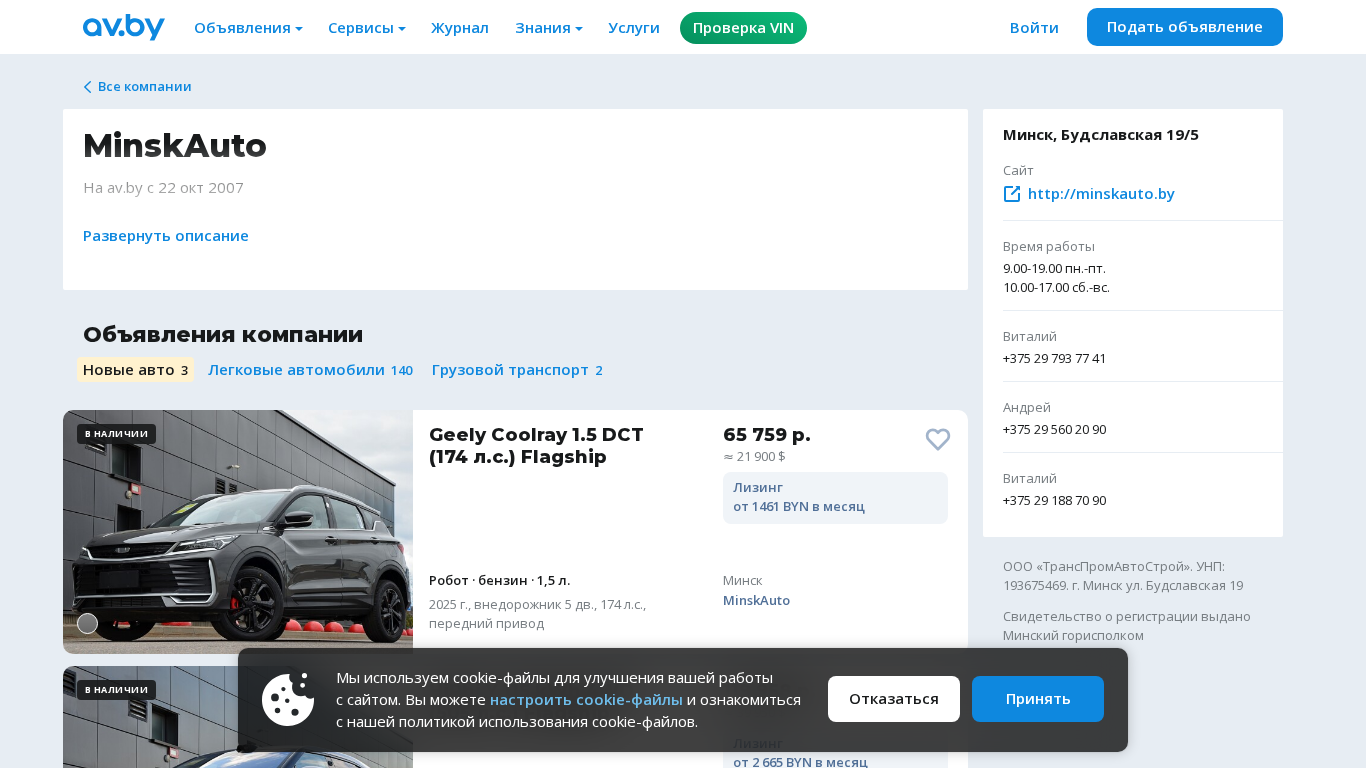Open the Geely Coolray car photo

click(238, 532)
